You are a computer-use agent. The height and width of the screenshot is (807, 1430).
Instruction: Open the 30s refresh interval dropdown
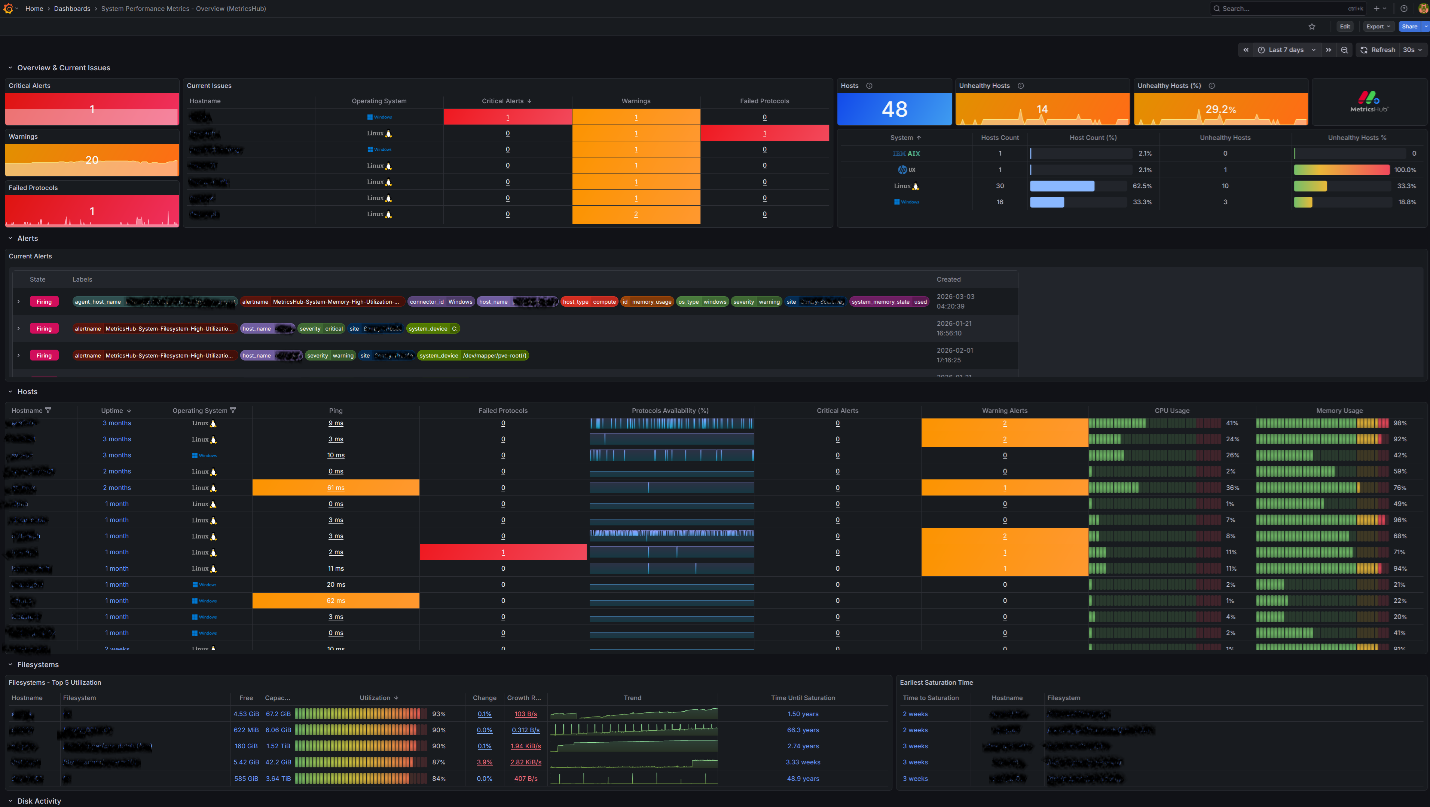[1412, 50]
